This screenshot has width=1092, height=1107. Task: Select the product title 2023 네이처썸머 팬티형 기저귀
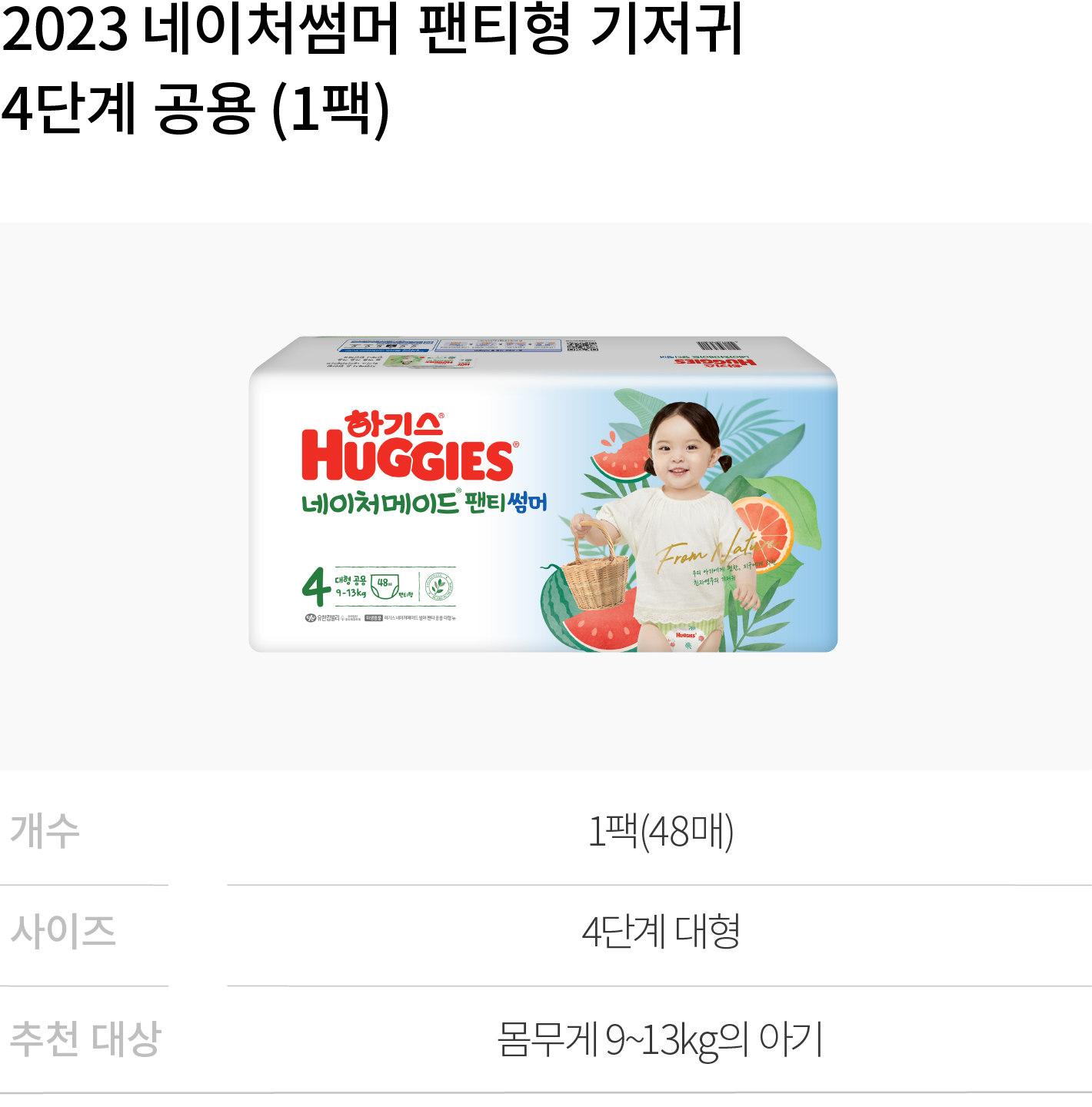click(x=372, y=30)
